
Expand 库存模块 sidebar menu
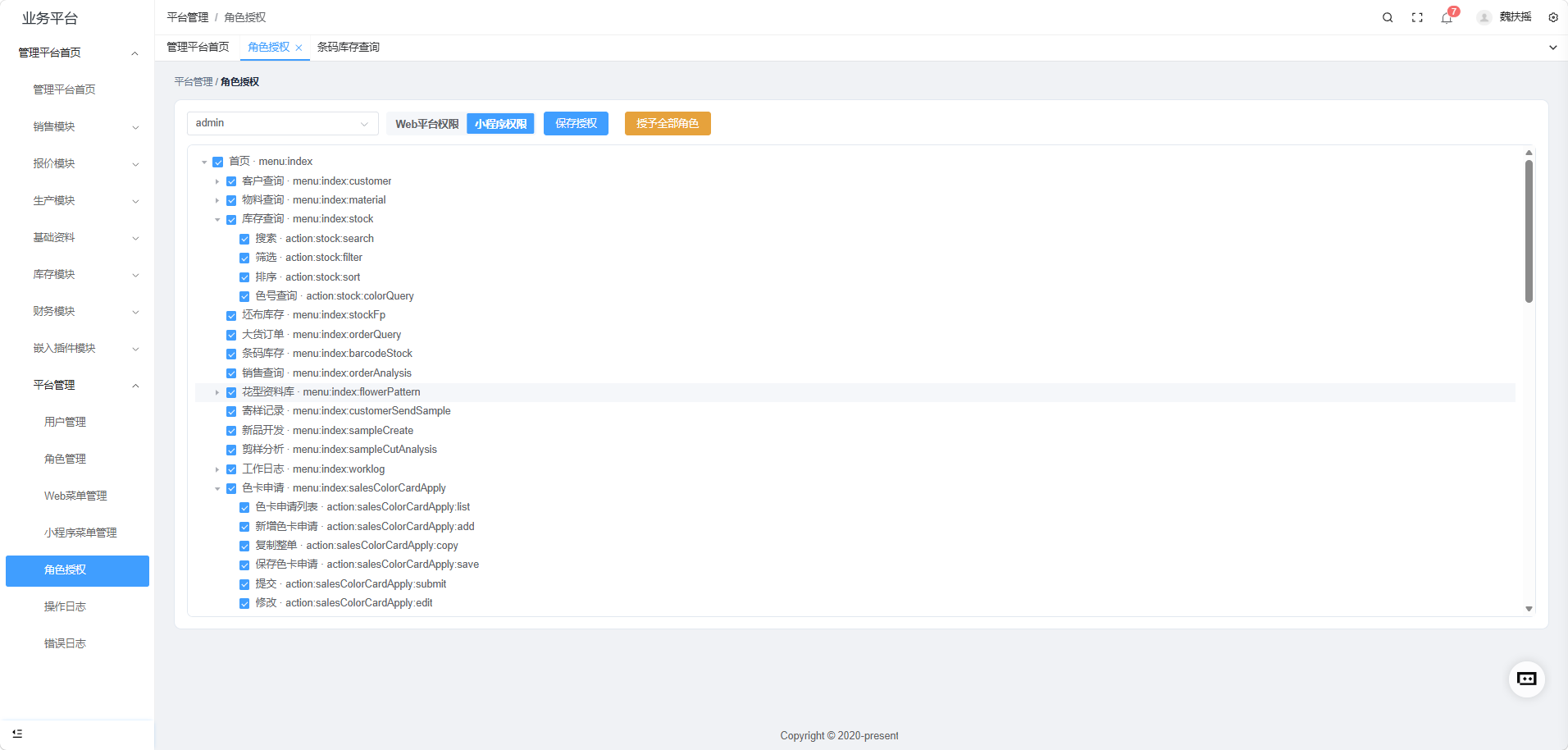77,274
